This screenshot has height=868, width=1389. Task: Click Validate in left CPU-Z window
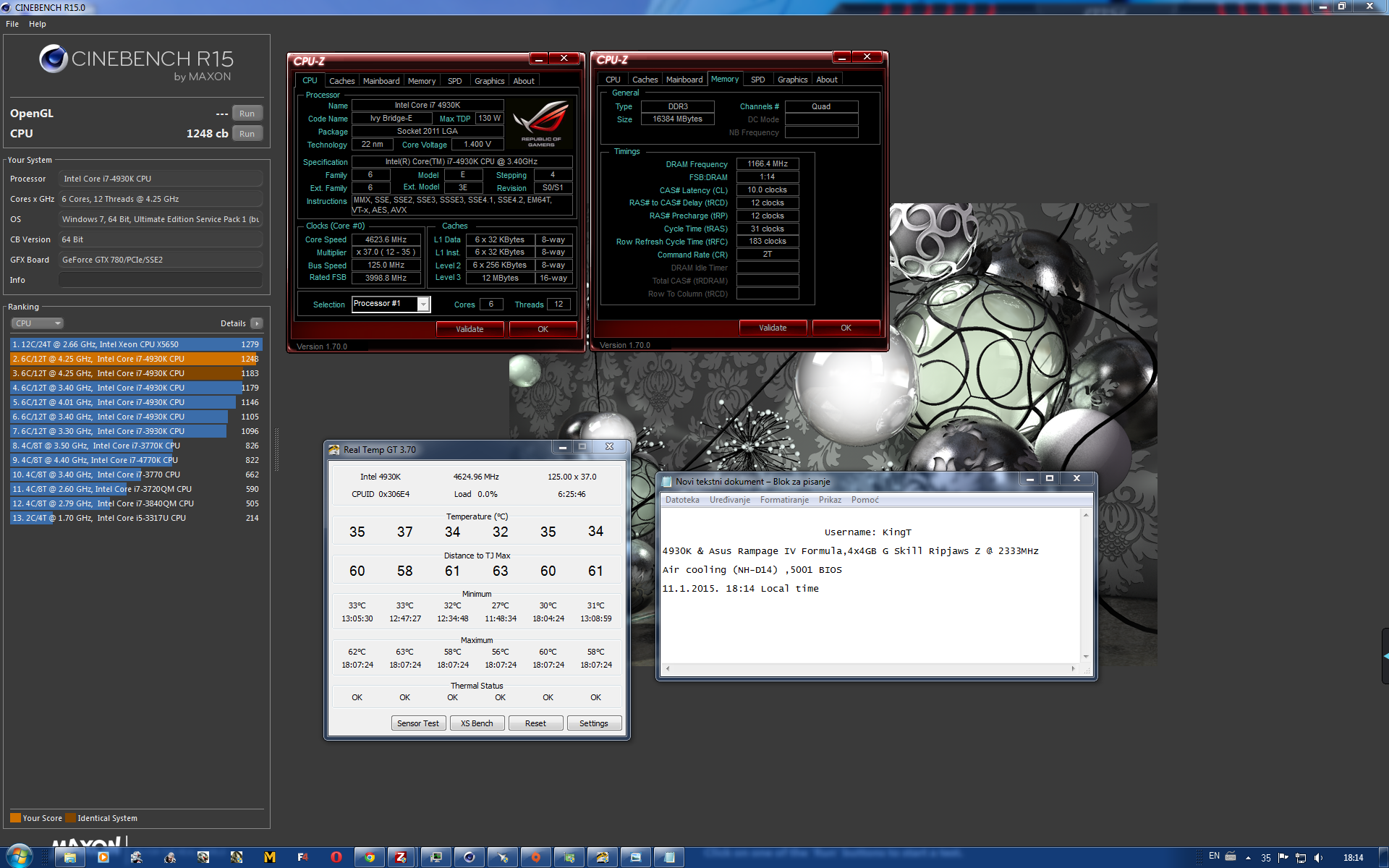coord(470,329)
